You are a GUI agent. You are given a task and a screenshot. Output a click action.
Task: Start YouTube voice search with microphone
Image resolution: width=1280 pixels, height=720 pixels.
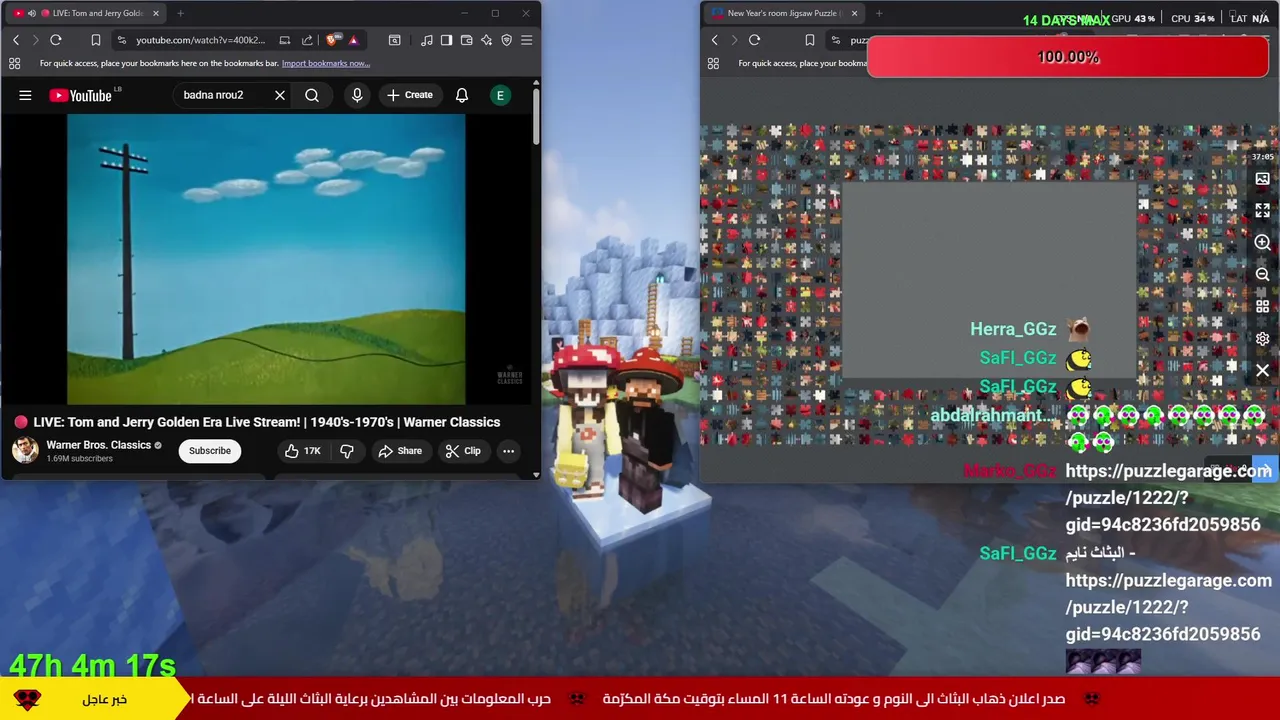click(357, 95)
